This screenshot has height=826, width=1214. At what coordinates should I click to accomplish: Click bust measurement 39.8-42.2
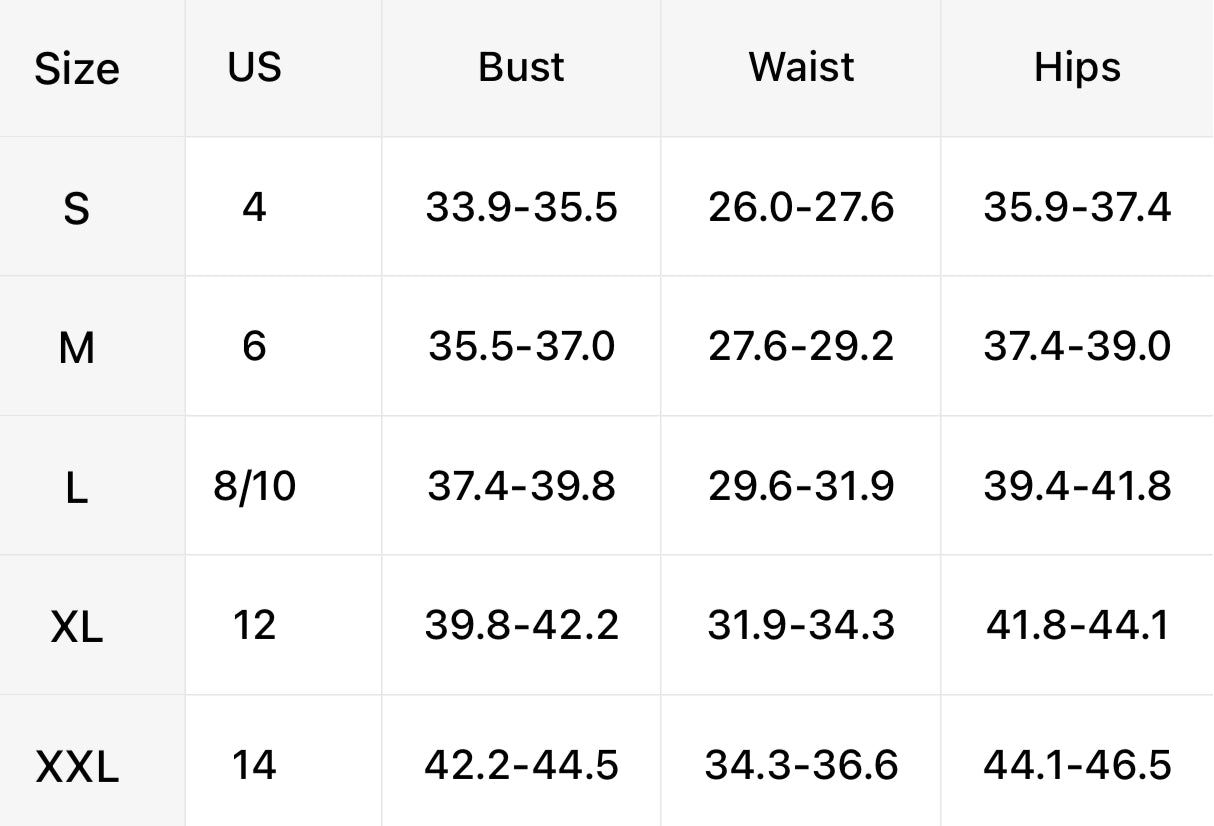pyautogui.click(x=521, y=626)
